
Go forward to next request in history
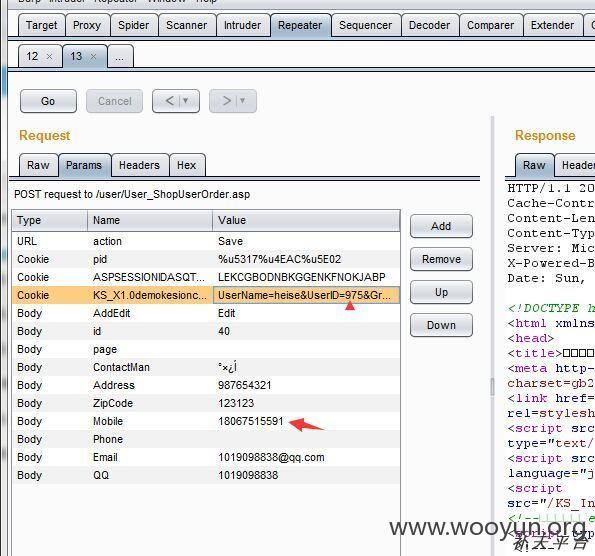227,101
